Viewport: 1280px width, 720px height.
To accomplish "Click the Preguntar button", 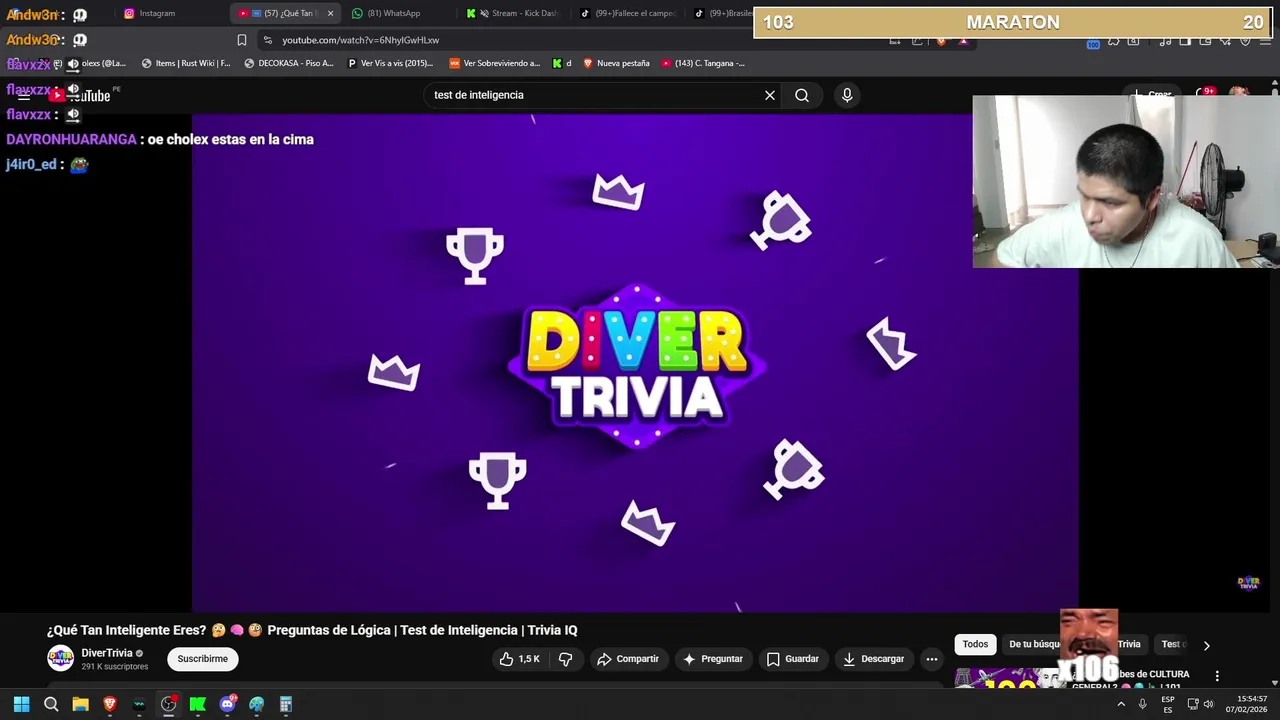I will (x=713, y=659).
